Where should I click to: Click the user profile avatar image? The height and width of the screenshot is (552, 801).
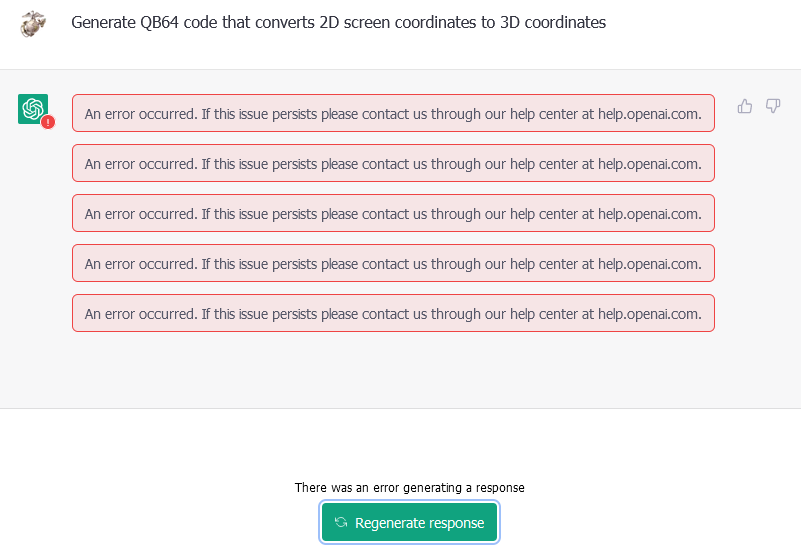(33, 23)
